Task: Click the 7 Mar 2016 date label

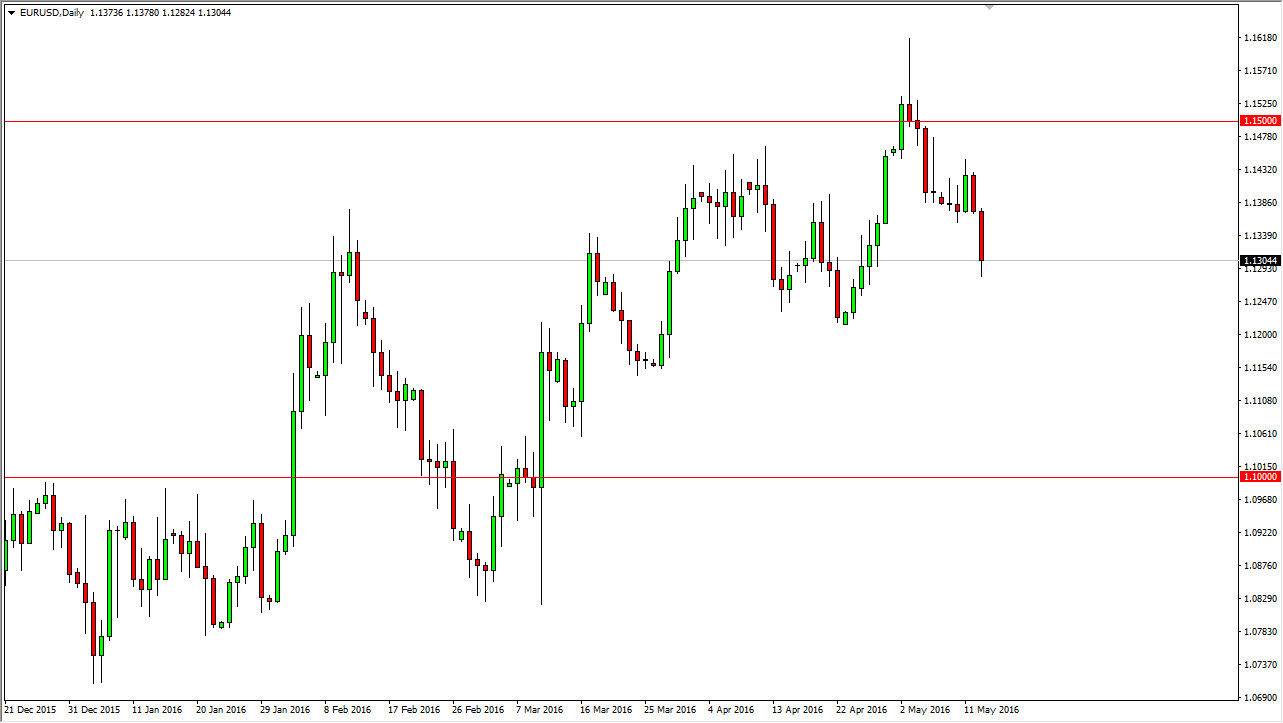Action: 540,707
